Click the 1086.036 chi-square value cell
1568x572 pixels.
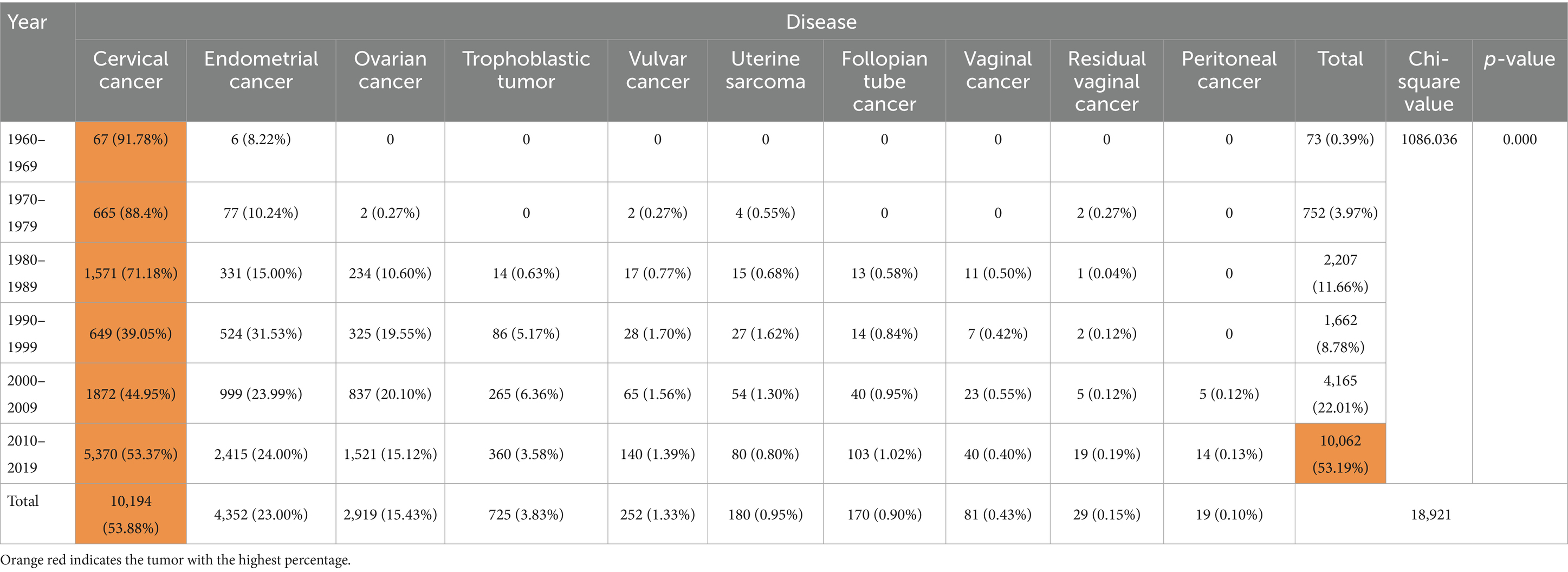point(1429,139)
